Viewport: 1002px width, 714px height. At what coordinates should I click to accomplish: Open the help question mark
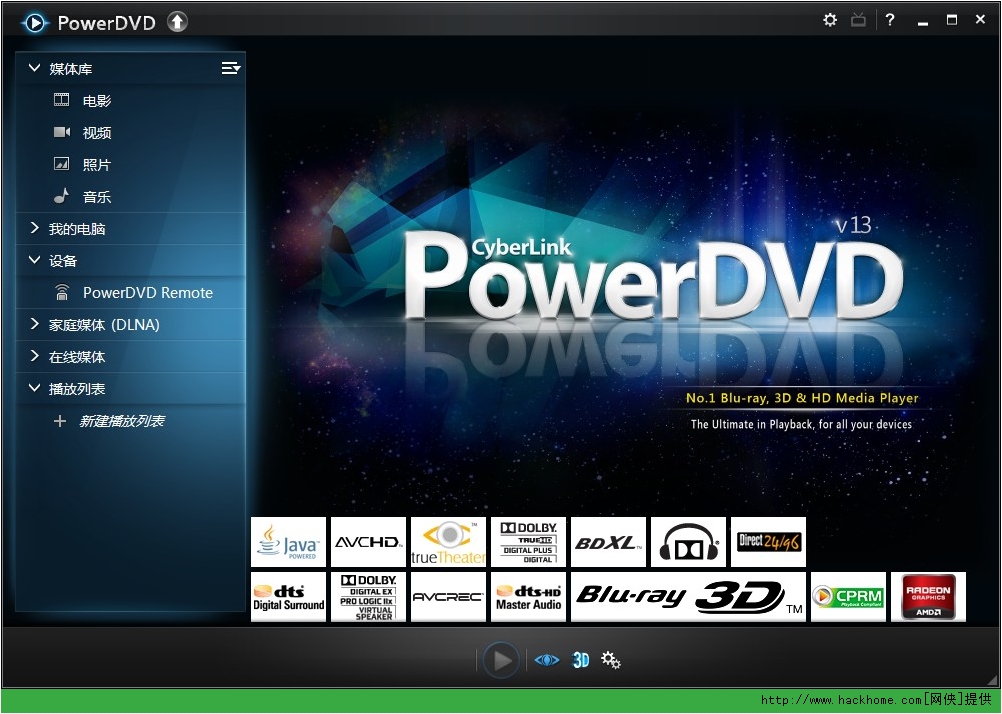[890, 20]
